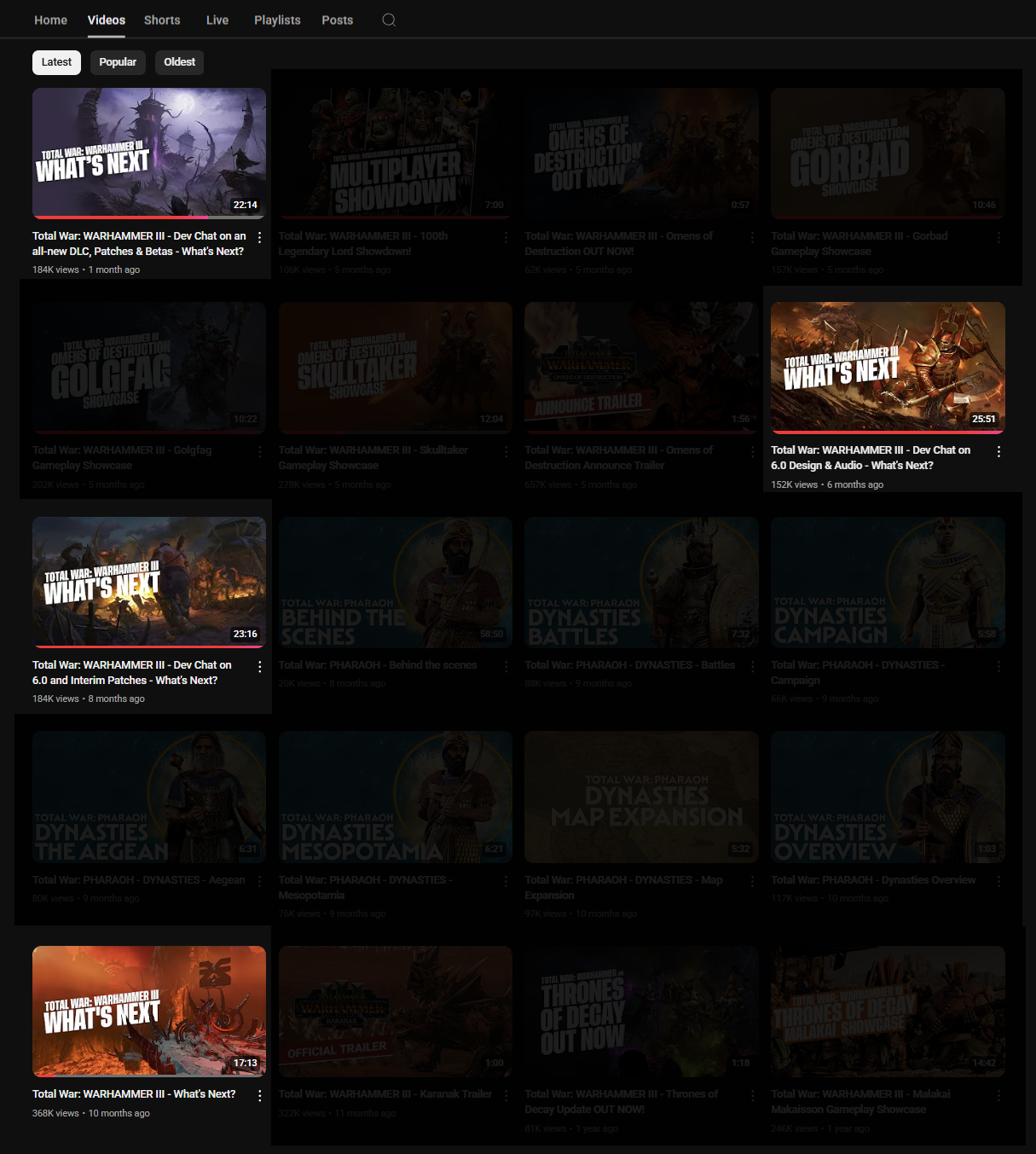Play the 22:14 What's Next thumbnail
The width and height of the screenshot is (1036, 1154).
[149, 154]
